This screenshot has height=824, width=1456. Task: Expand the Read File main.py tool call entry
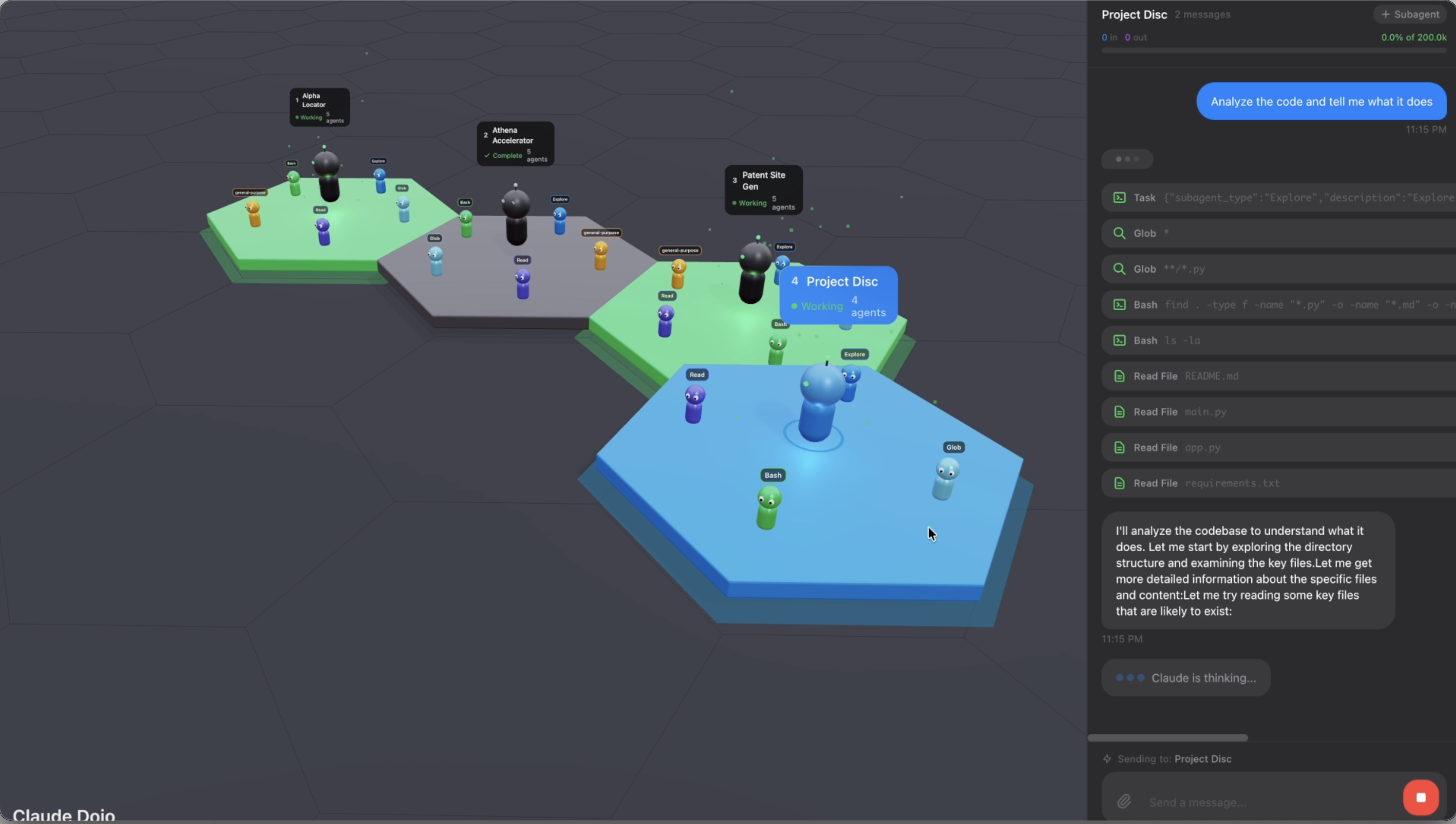pos(1273,412)
